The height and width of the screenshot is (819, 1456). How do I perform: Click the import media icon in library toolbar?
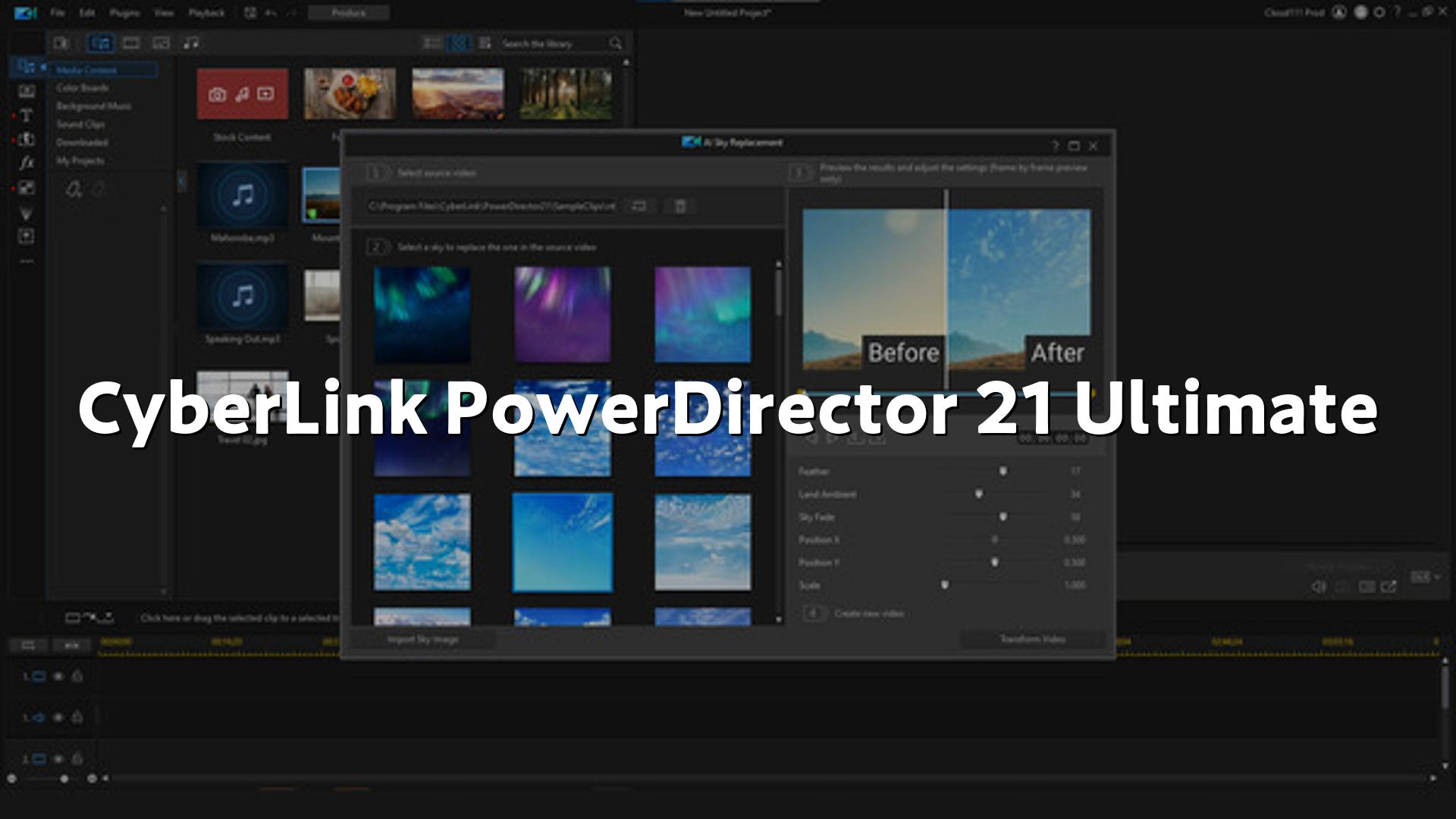point(61,43)
